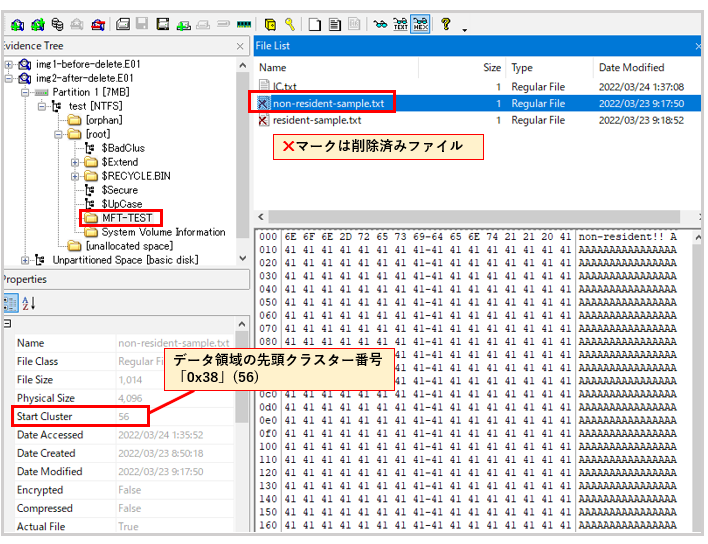This screenshot has height=544, width=708.
Task: Collapse img2-after-delete.E01 tree node
Action: (9, 79)
